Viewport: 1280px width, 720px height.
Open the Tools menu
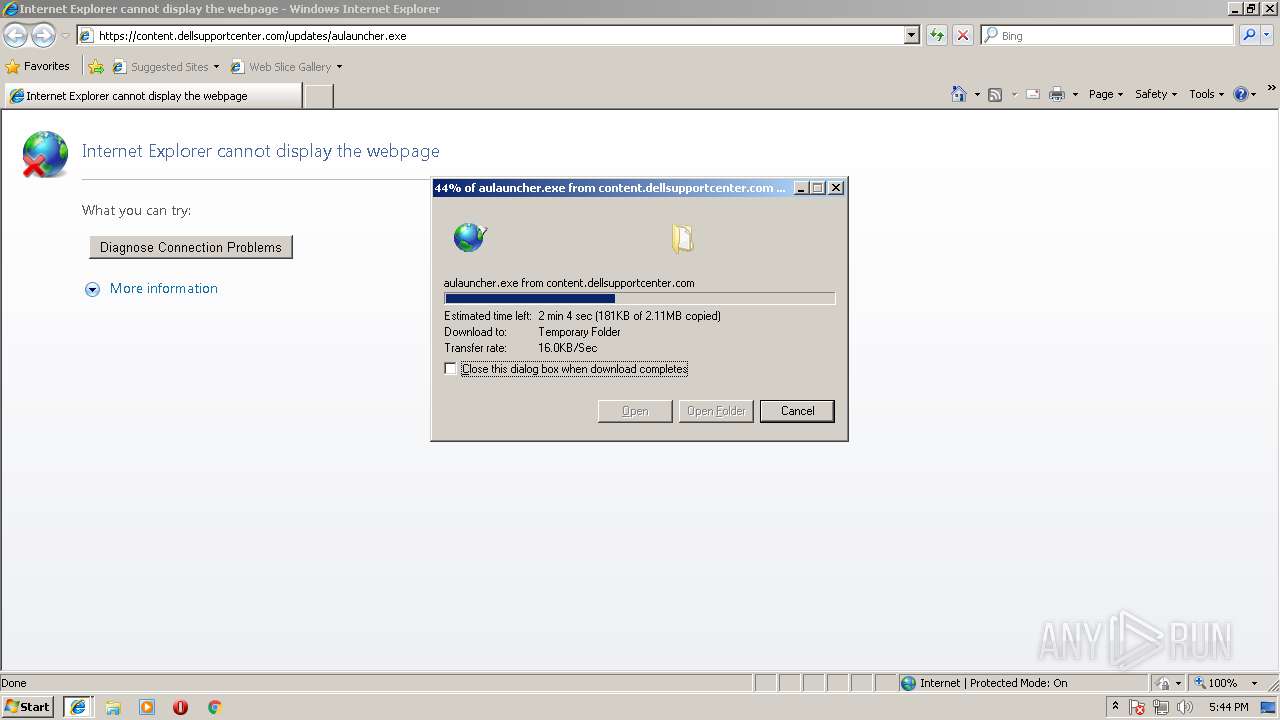tap(1206, 94)
